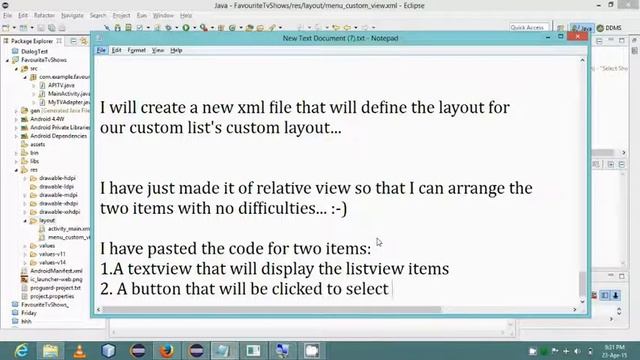Open Eclipse Navigate menu

tap(72, 15)
